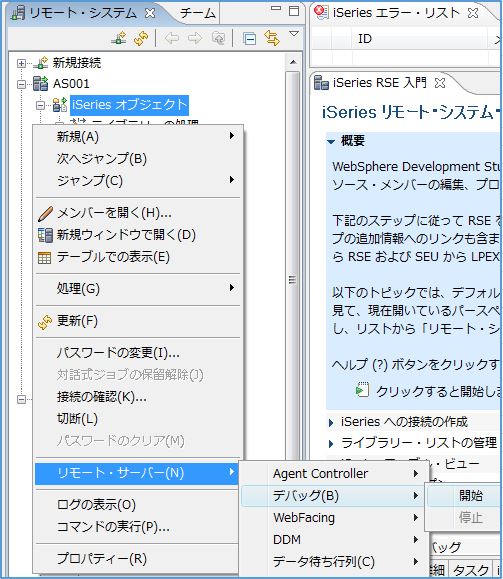Expand ライブラリー・リストの管理 section
The image size is (503, 579).
pyautogui.click(x=331, y=443)
